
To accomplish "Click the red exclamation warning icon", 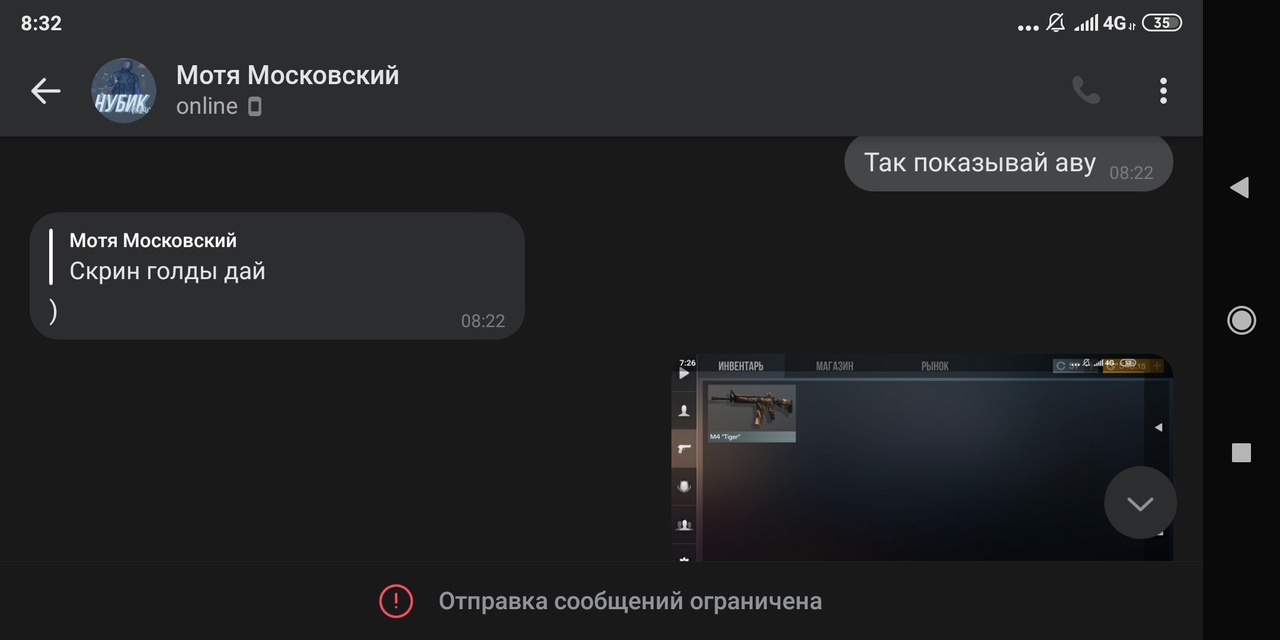I will 396,601.
